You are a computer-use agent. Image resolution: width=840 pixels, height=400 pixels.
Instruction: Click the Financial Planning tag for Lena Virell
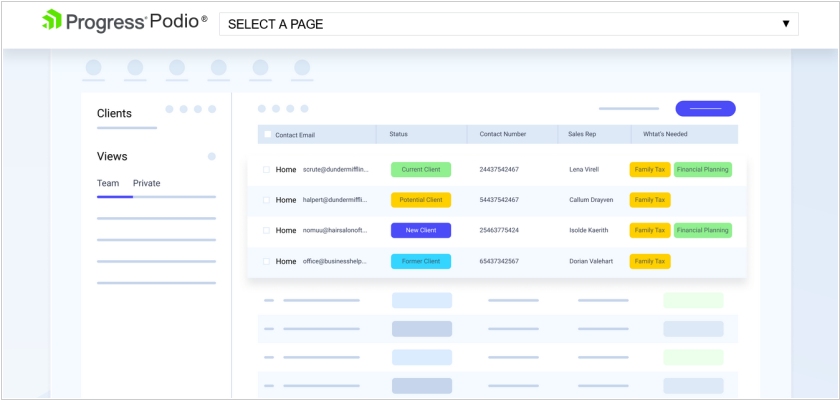point(702,170)
